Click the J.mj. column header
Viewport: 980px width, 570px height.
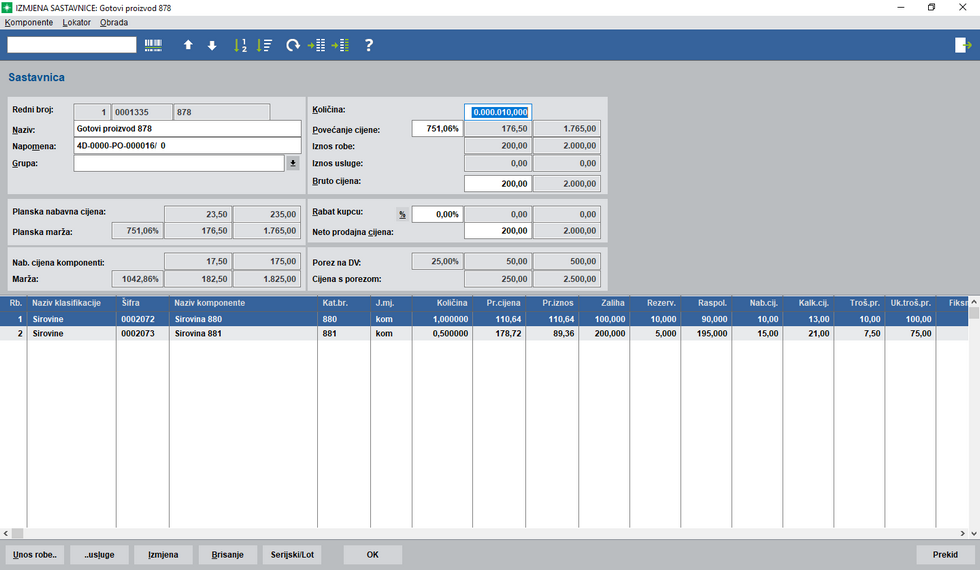tap(391, 303)
